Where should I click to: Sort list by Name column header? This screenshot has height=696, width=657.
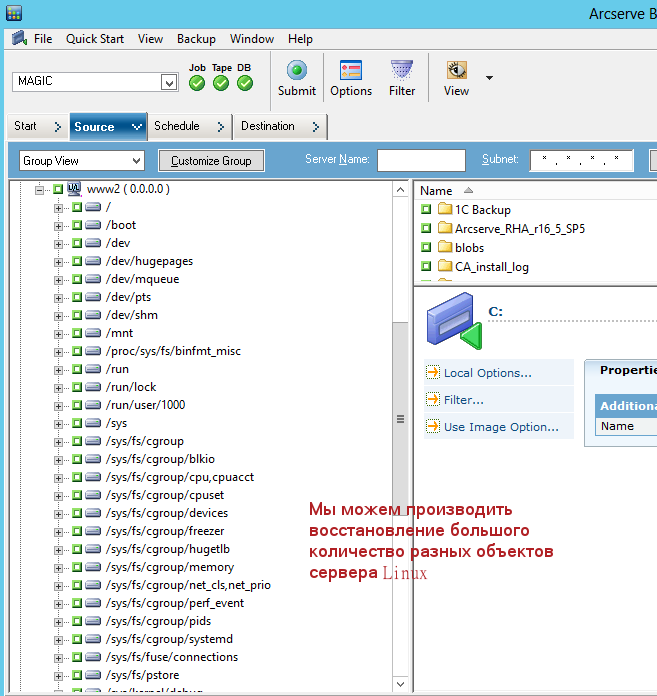click(x=436, y=191)
